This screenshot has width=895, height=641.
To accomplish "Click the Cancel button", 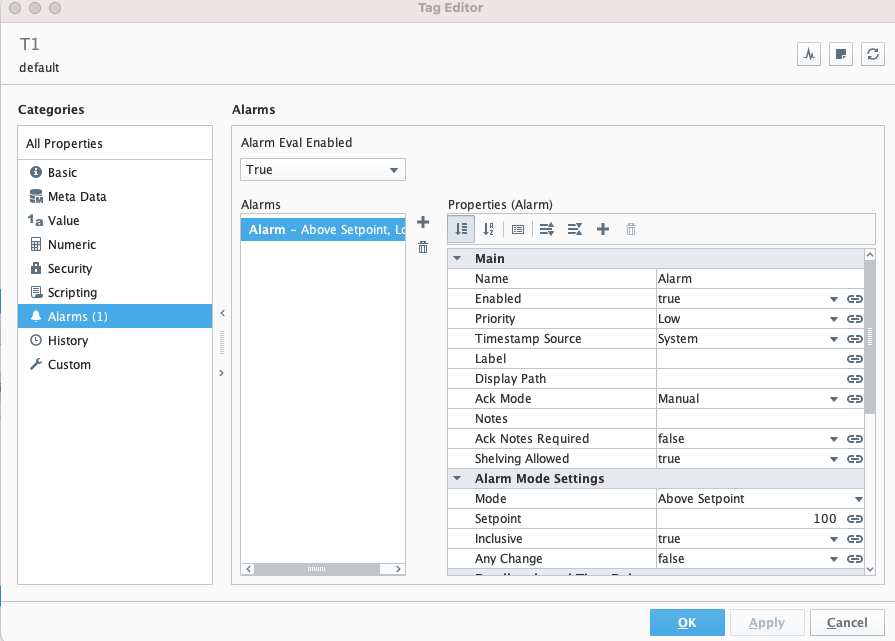I will 847,622.
